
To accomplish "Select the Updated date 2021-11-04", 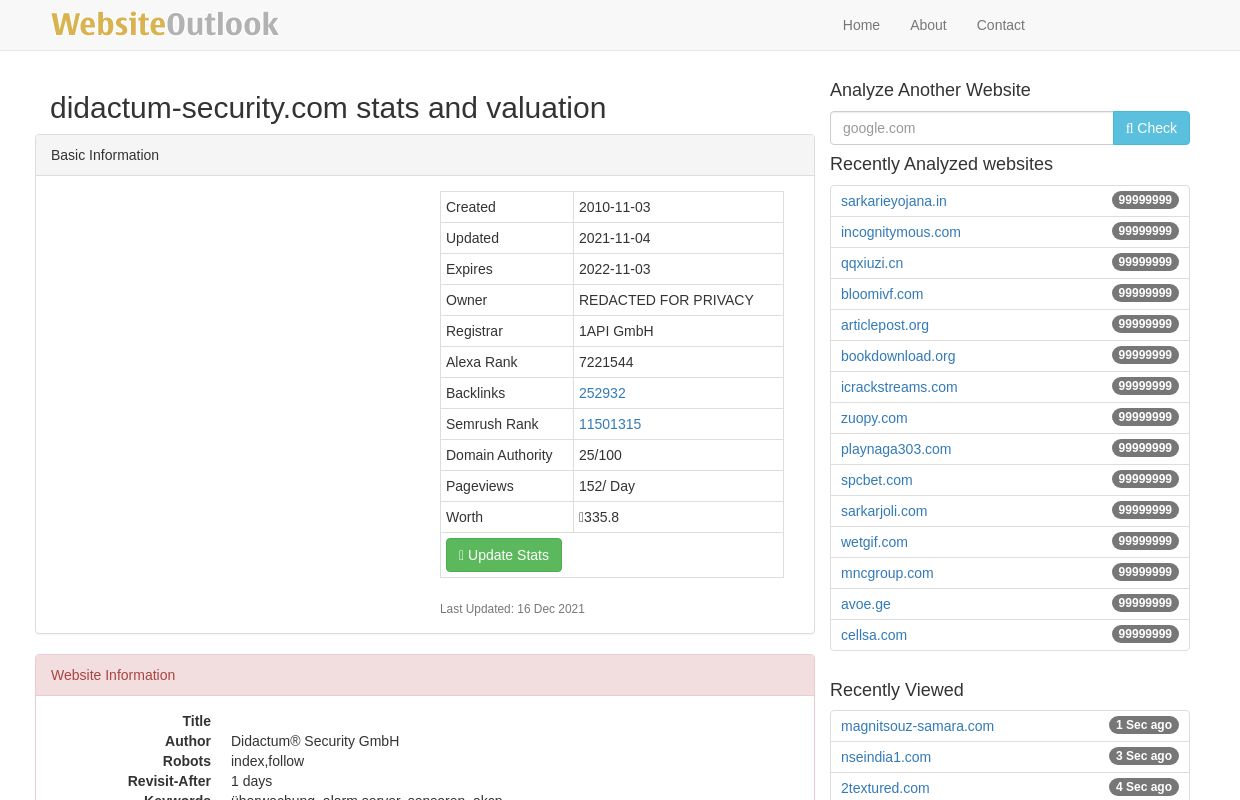I will (x=614, y=238).
